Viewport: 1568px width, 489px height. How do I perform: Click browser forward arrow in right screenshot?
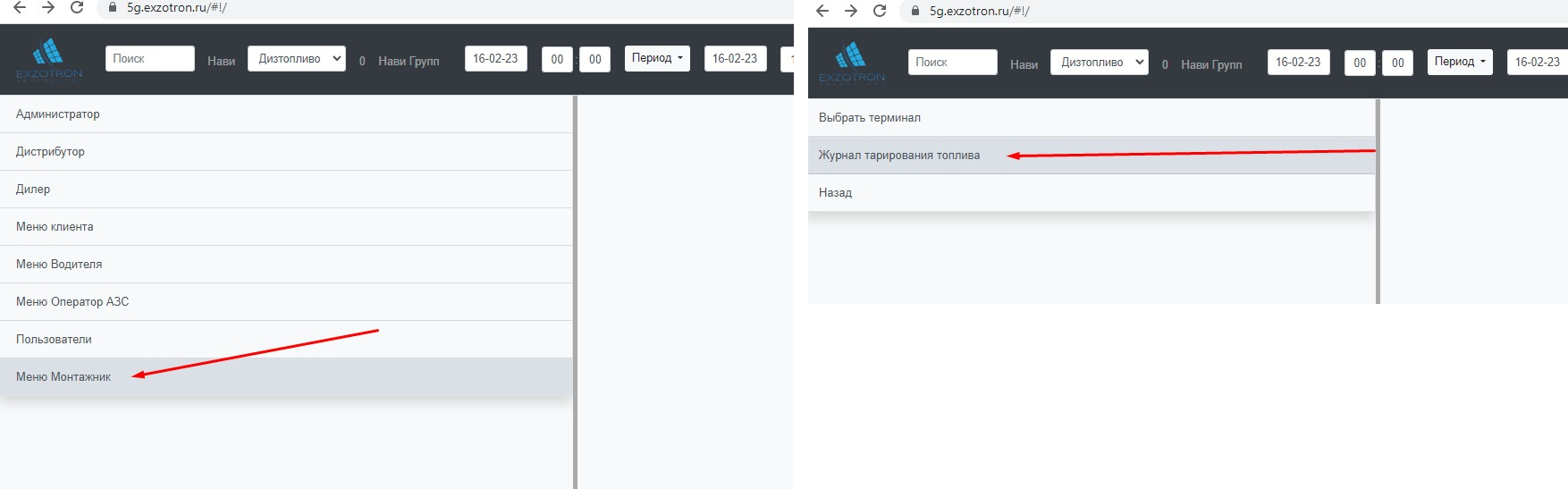click(x=851, y=11)
